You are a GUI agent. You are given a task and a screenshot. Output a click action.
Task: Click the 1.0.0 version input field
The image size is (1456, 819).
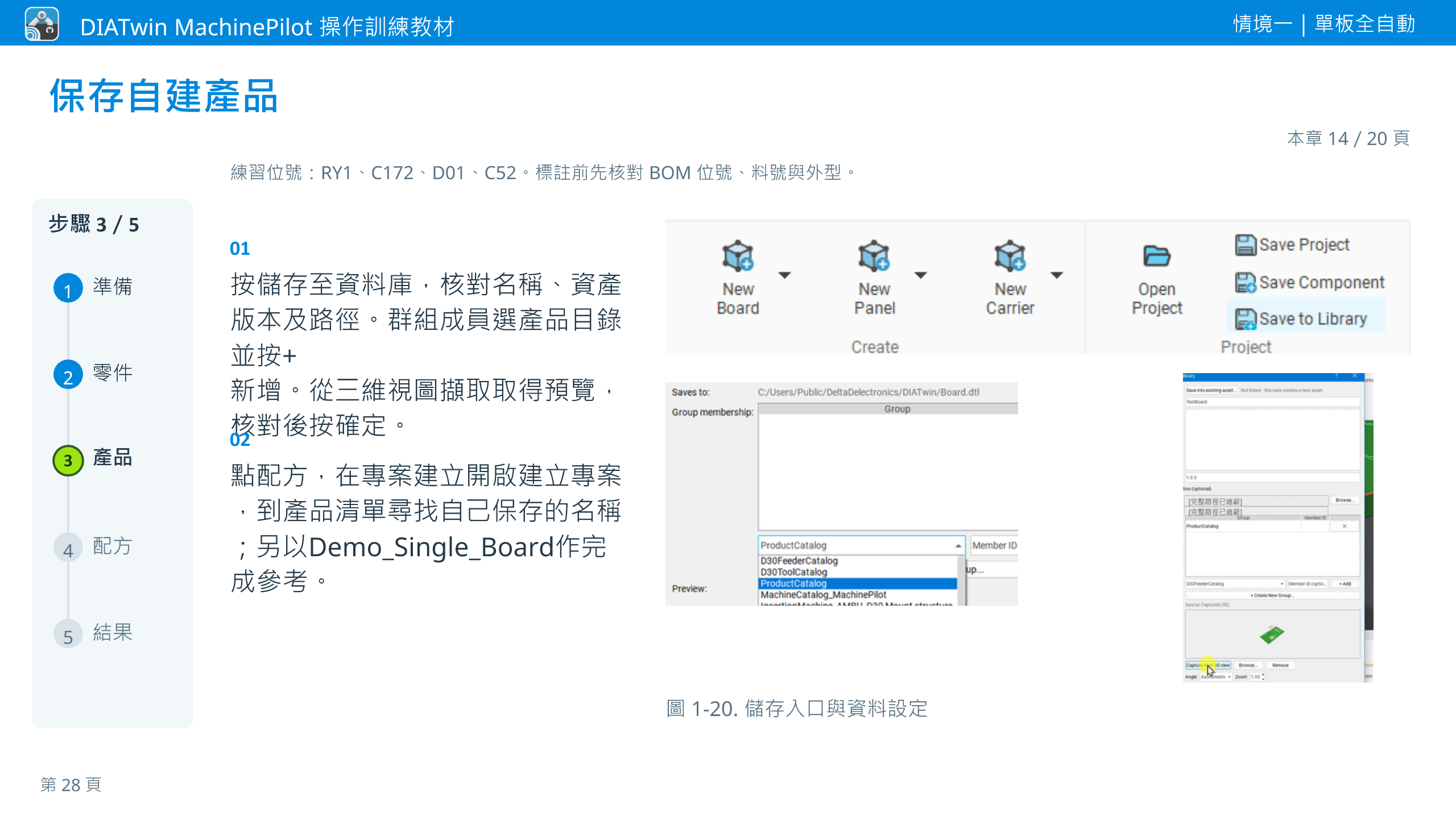[x=1272, y=478]
